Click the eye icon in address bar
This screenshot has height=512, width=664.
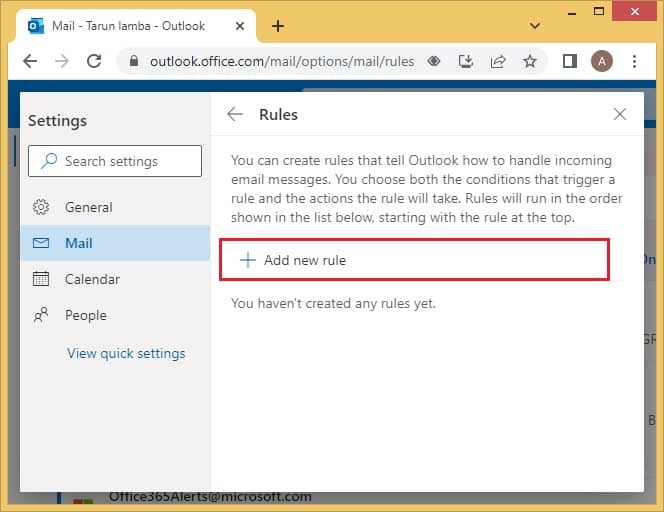click(434, 61)
